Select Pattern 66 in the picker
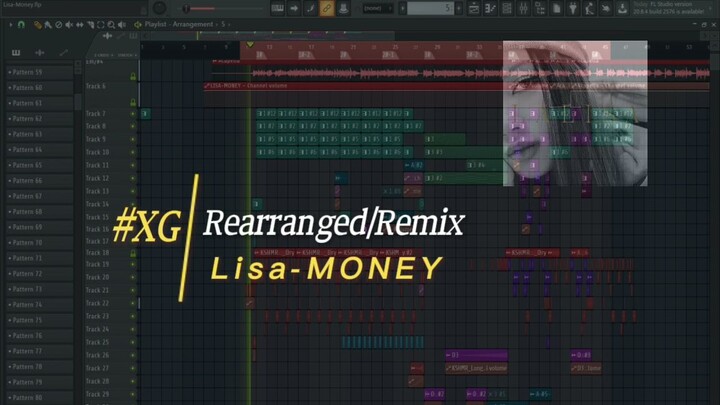Viewport: 720px width, 405px height. [x=40, y=180]
